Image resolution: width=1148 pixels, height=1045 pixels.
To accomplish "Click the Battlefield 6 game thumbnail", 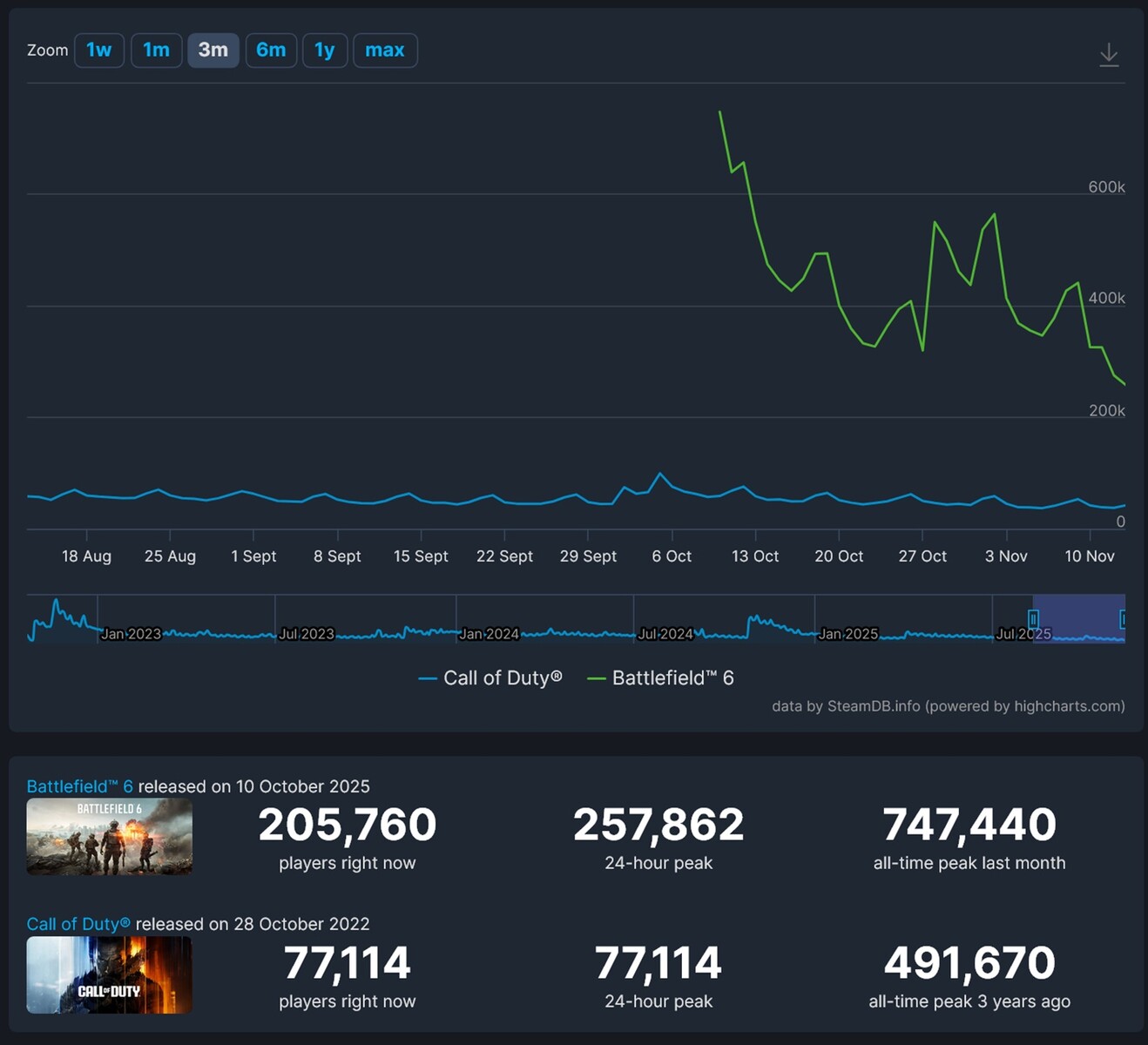I will tap(109, 836).
